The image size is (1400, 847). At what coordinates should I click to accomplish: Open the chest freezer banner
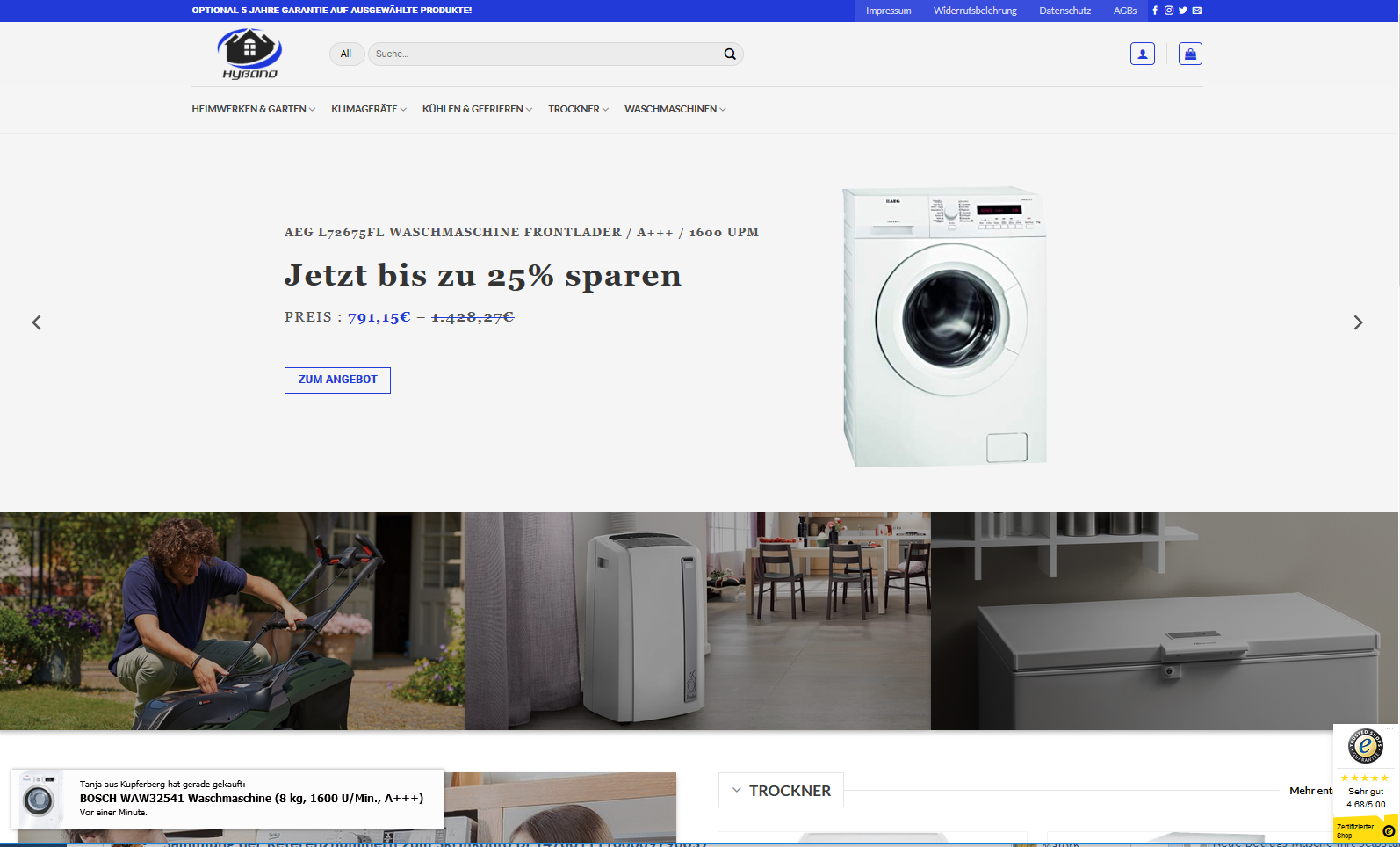click(1165, 621)
